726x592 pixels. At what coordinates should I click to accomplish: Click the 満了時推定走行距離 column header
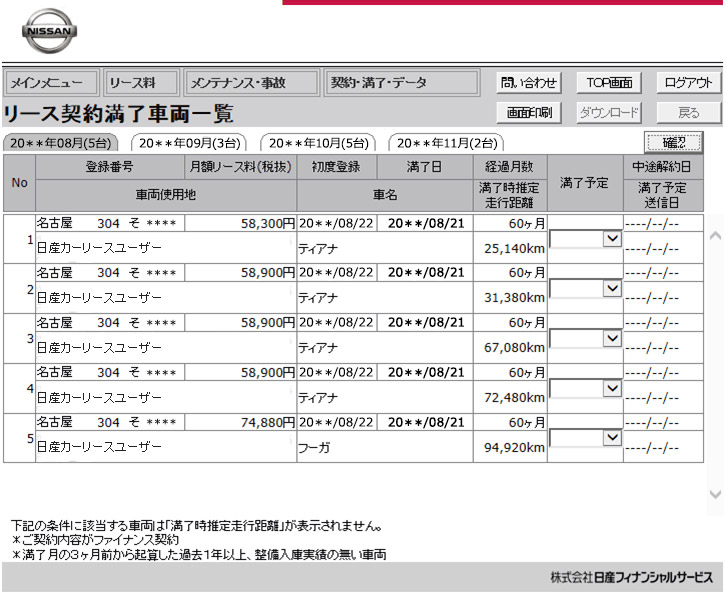[x=510, y=195]
